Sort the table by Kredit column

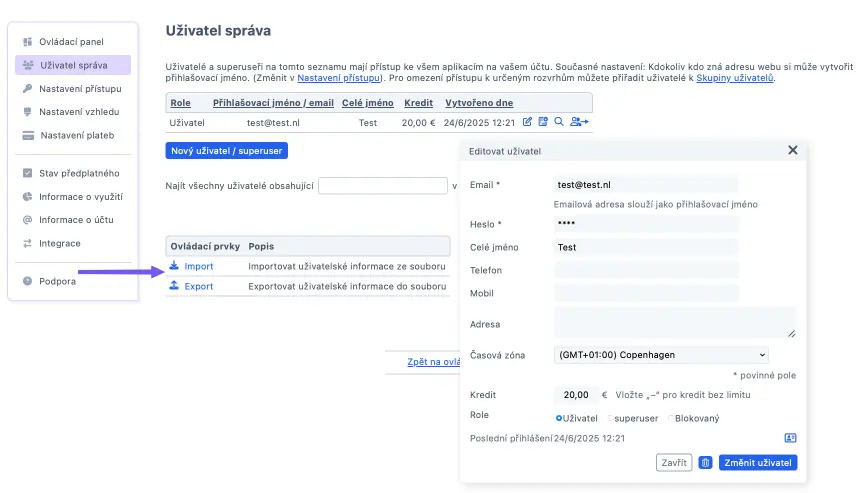(419, 103)
